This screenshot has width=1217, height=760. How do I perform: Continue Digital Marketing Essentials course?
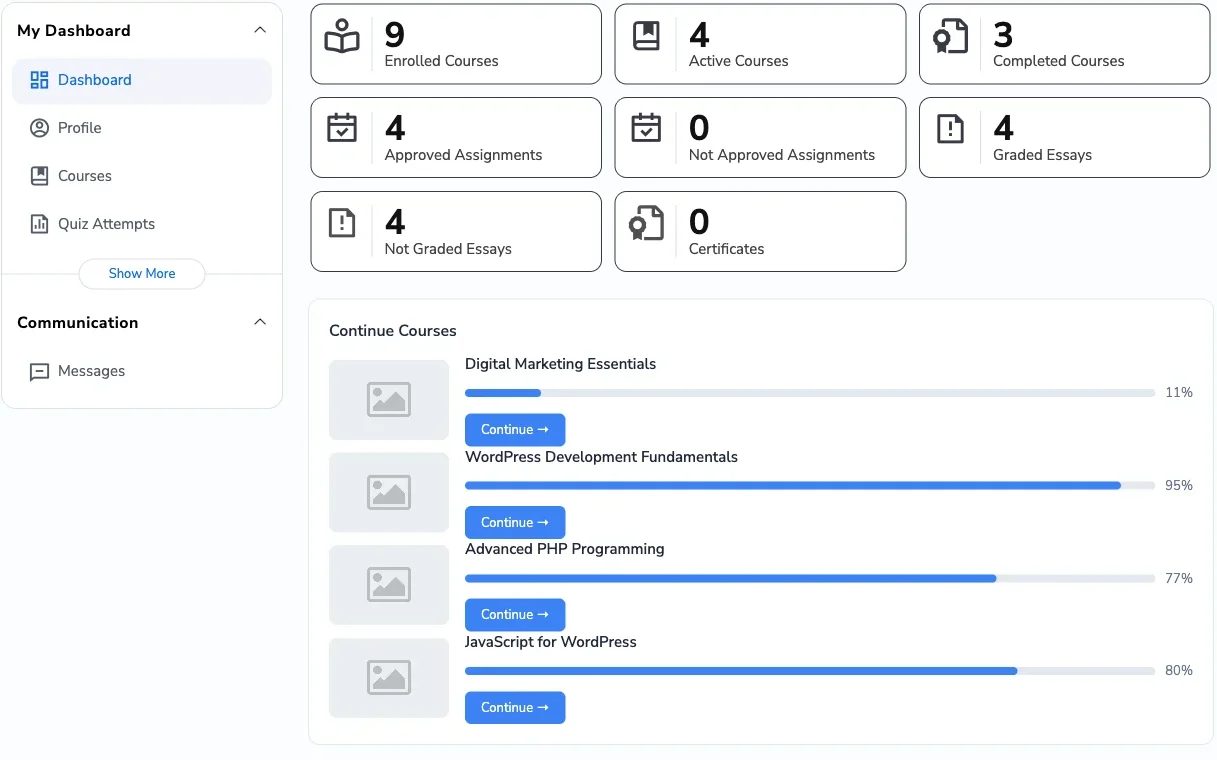(515, 430)
